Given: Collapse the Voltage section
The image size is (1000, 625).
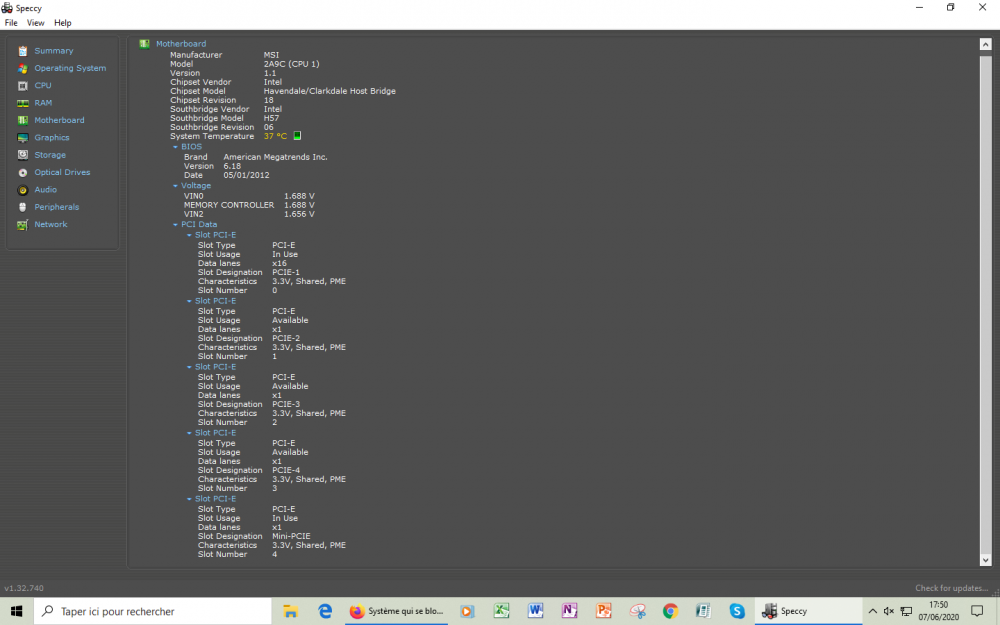Looking at the screenshot, I should point(175,186).
